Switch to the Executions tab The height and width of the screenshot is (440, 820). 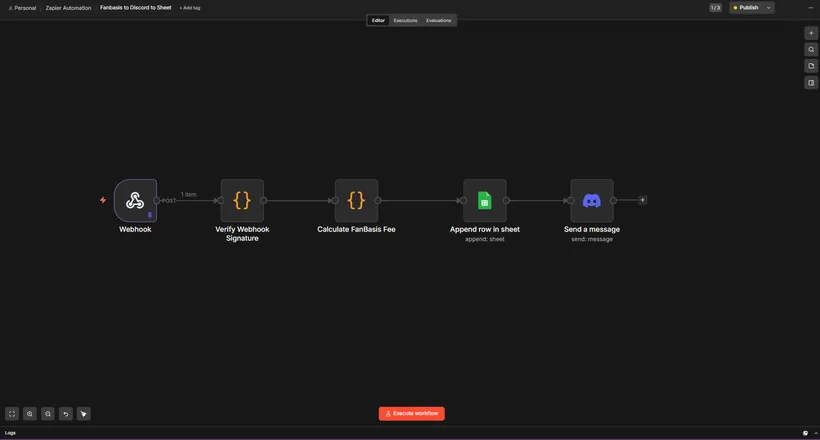(405, 20)
